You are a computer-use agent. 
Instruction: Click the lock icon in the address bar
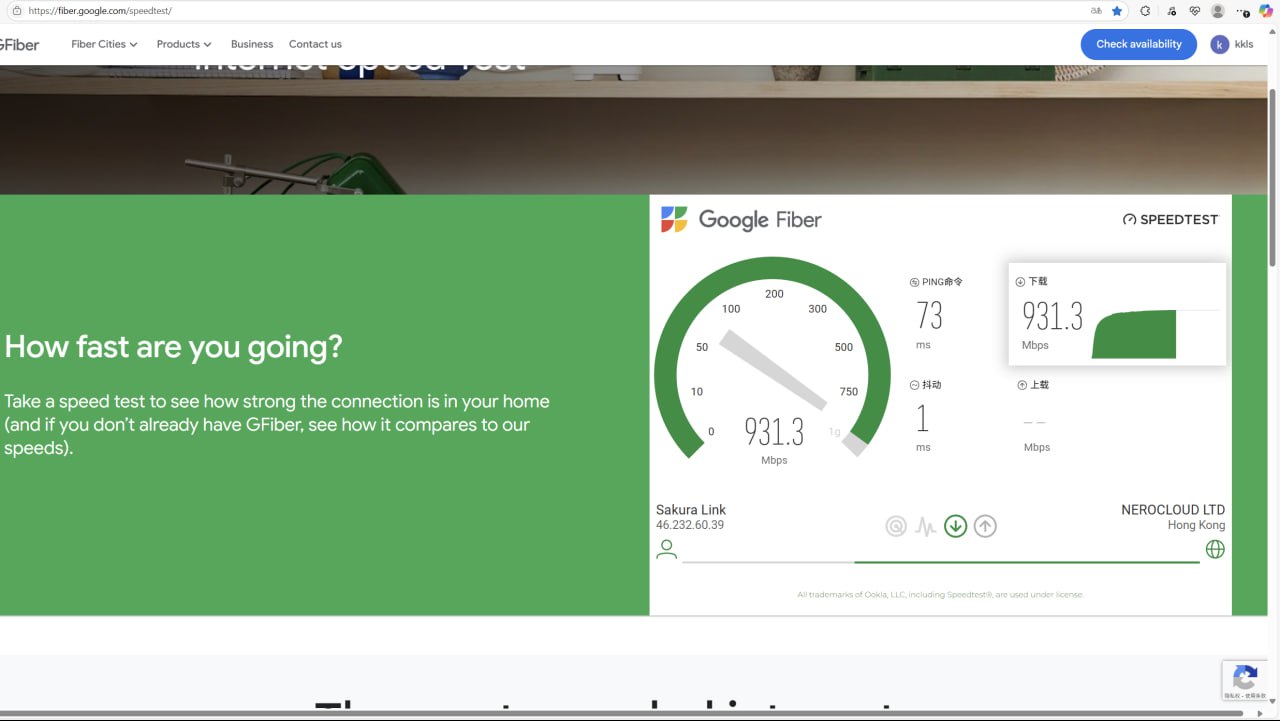click(x=16, y=10)
